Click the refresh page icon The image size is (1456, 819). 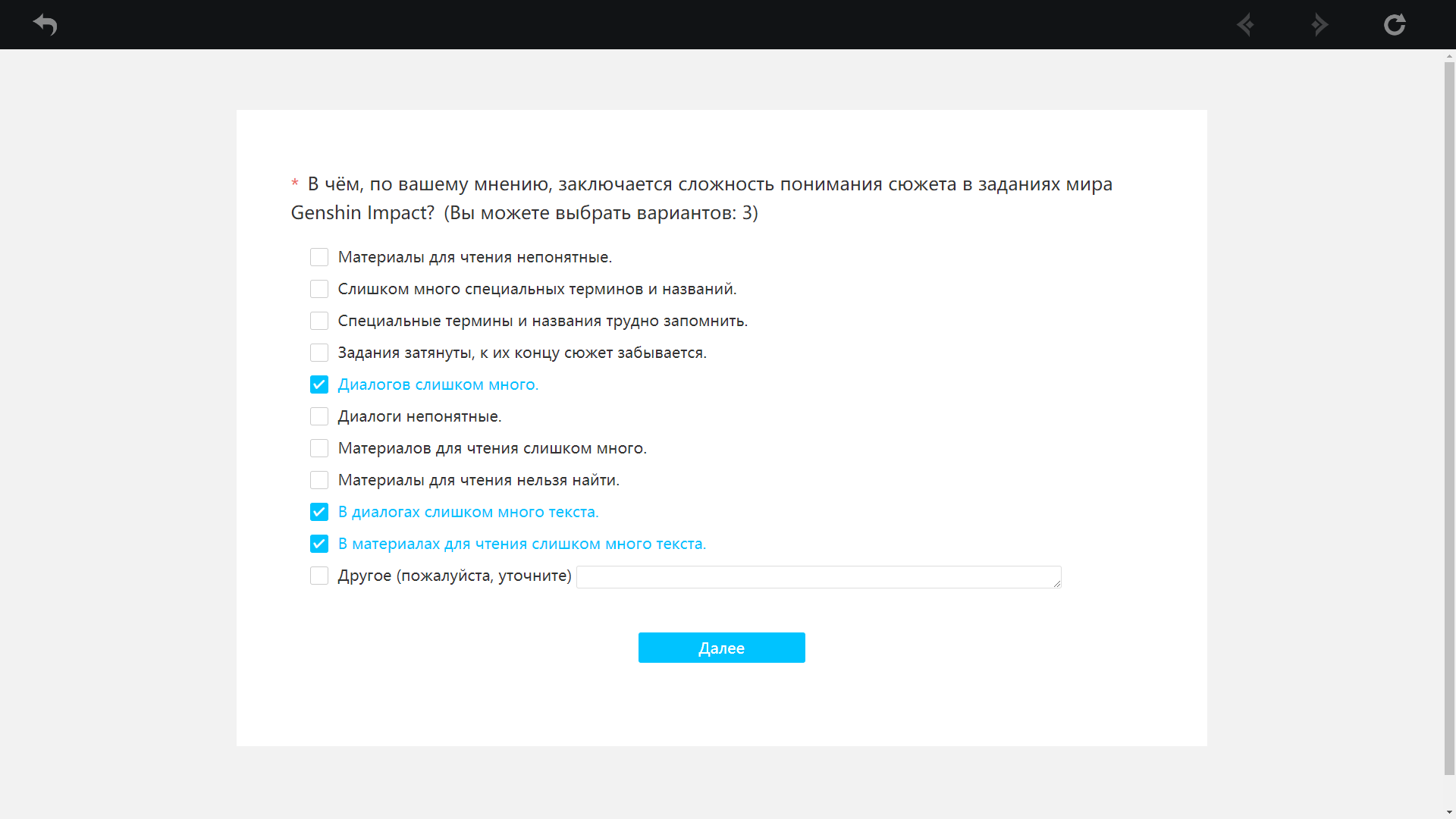click(x=1394, y=24)
